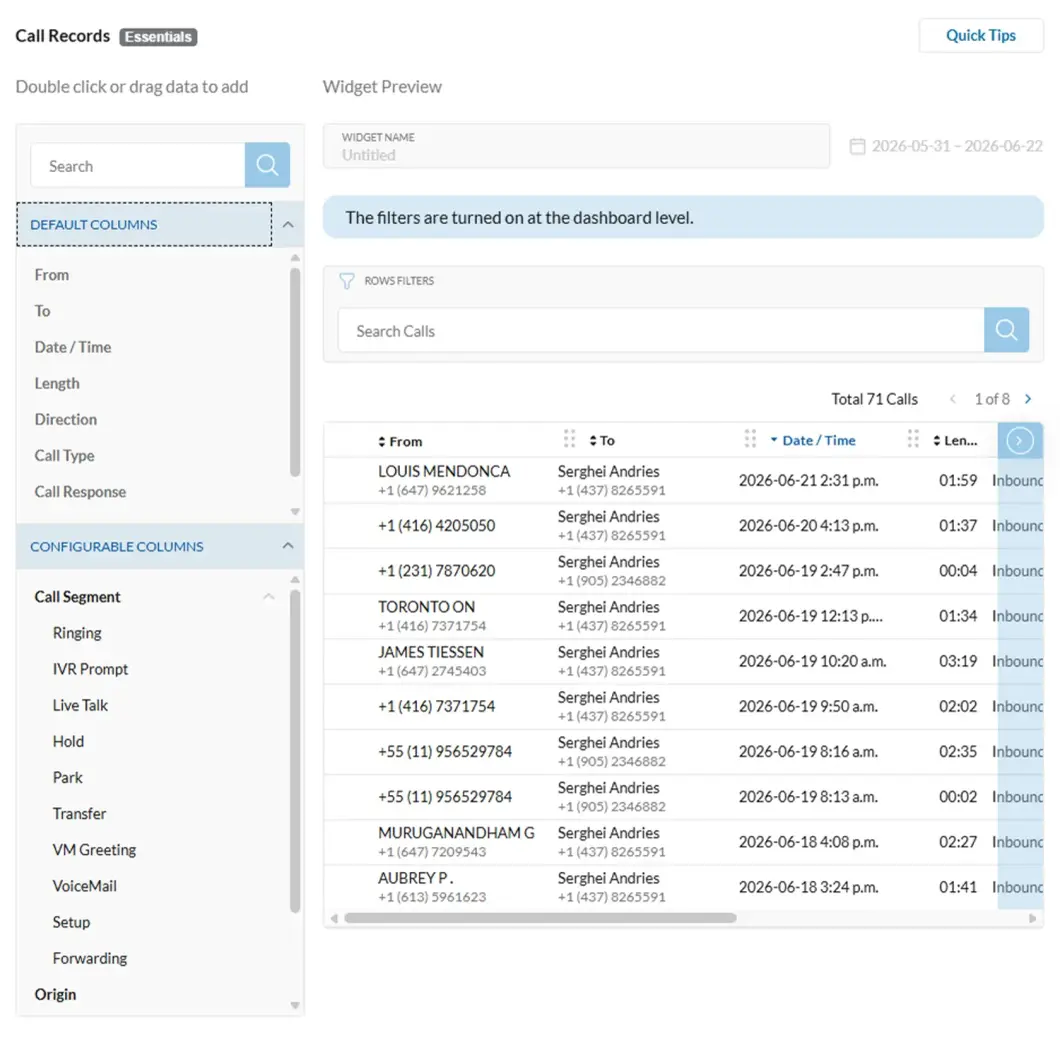This screenshot has height=1062, width=1060.
Task: Click +1 (231) 7870620 from number
Action: 436,571
